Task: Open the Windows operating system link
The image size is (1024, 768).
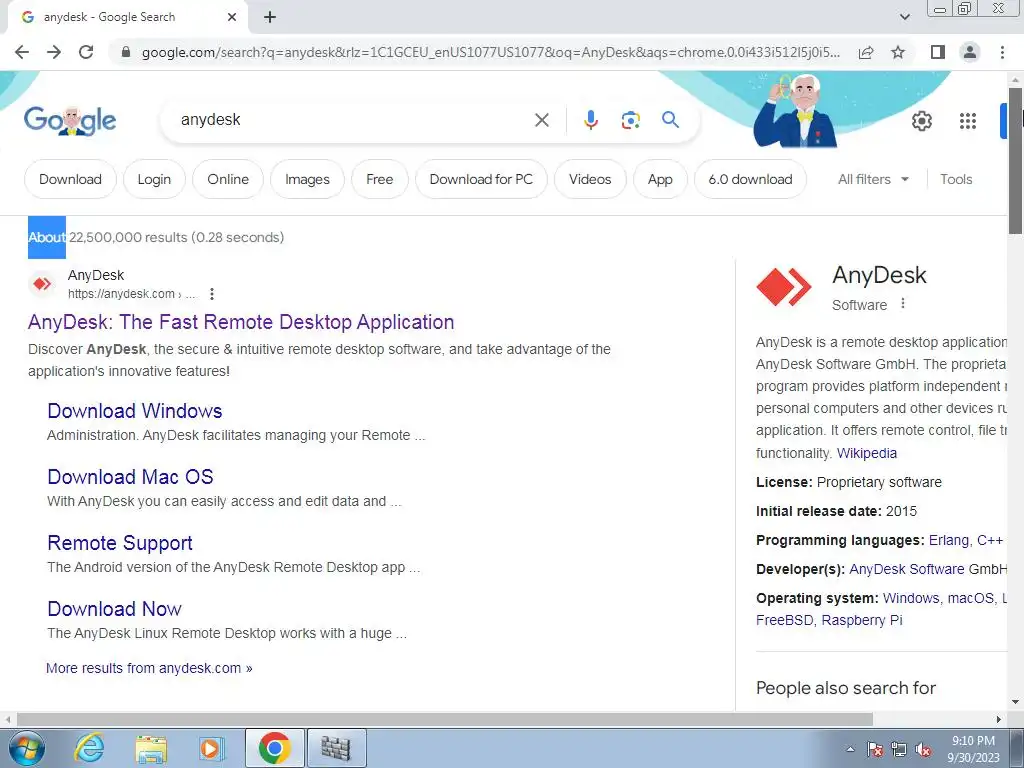Action: [911, 598]
